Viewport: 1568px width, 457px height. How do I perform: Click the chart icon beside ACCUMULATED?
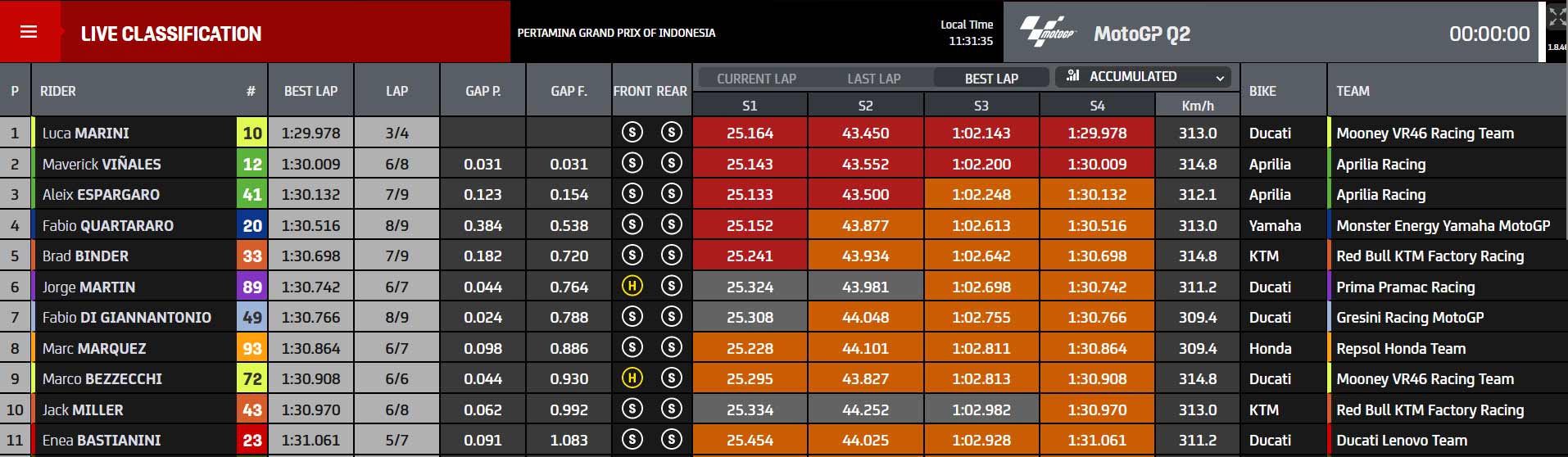(1072, 76)
